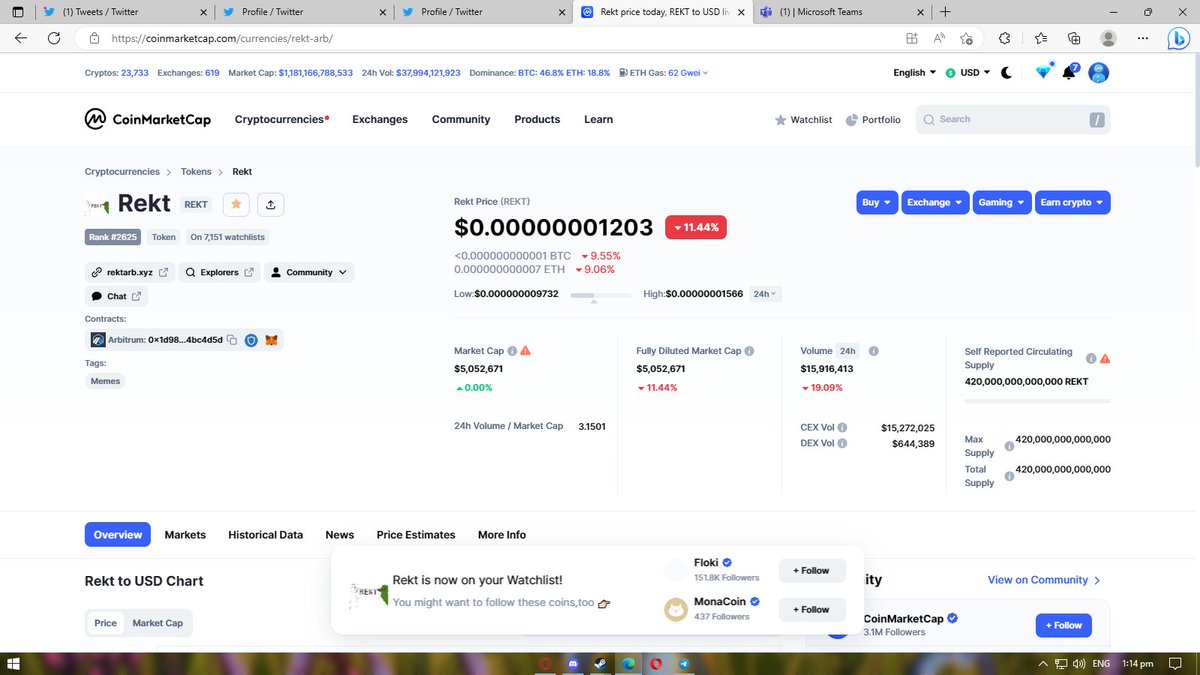Open the Learn menu

click(598, 119)
